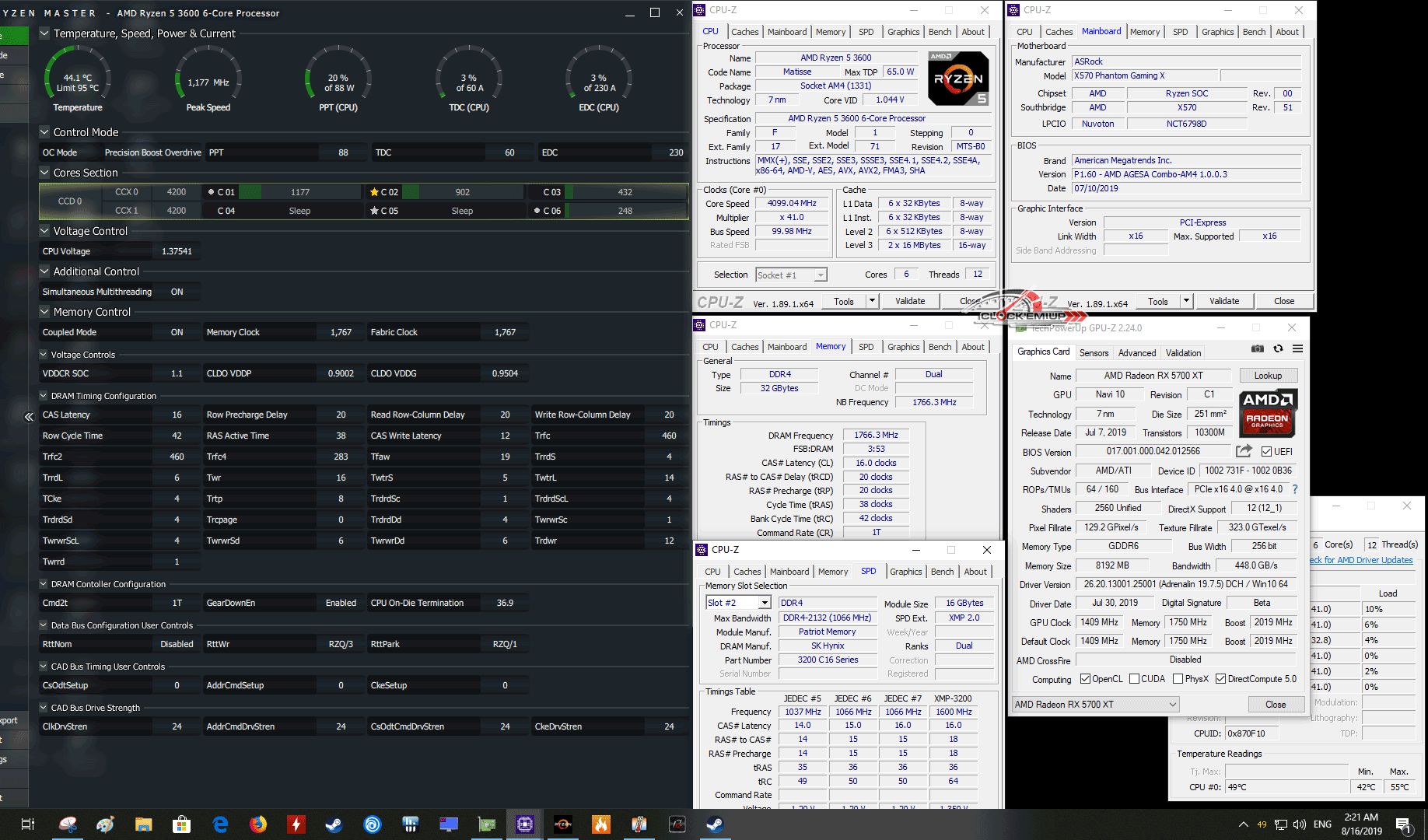The width and height of the screenshot is (1428, 840).
Task: Click the GPU-Z refresh icon
Action: 1278,349
